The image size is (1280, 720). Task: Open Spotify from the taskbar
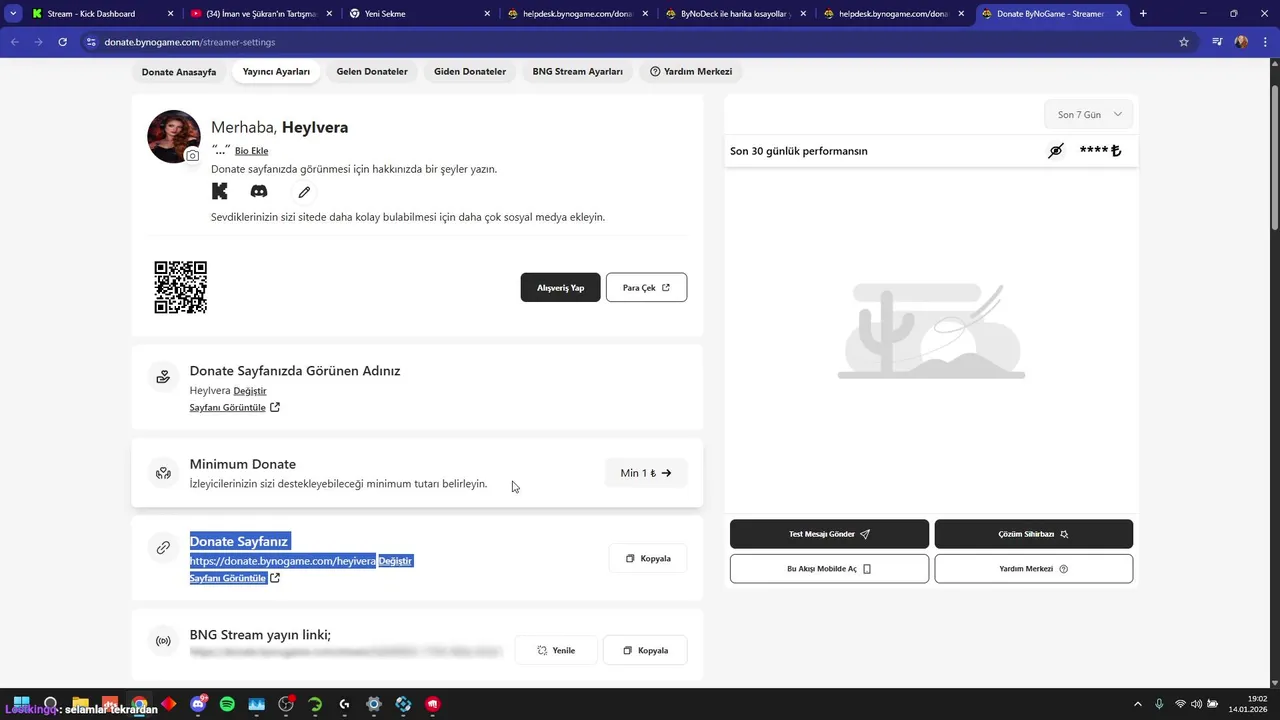[x=227, y=704]
